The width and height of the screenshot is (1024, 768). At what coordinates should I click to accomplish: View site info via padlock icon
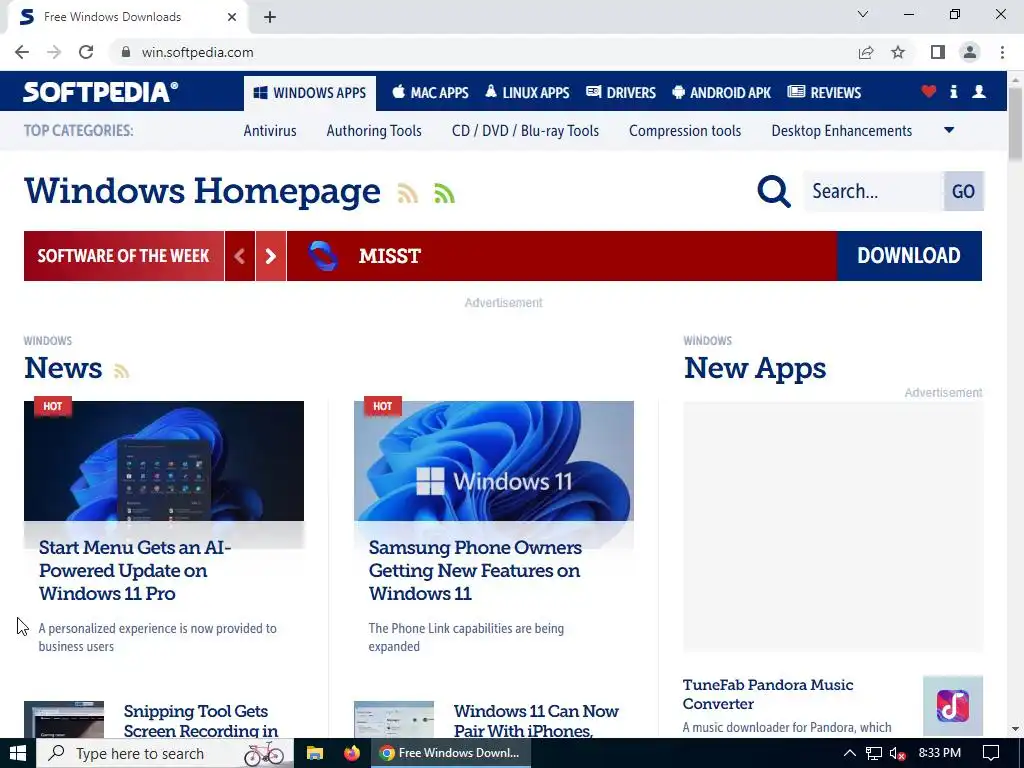point(126,52)
